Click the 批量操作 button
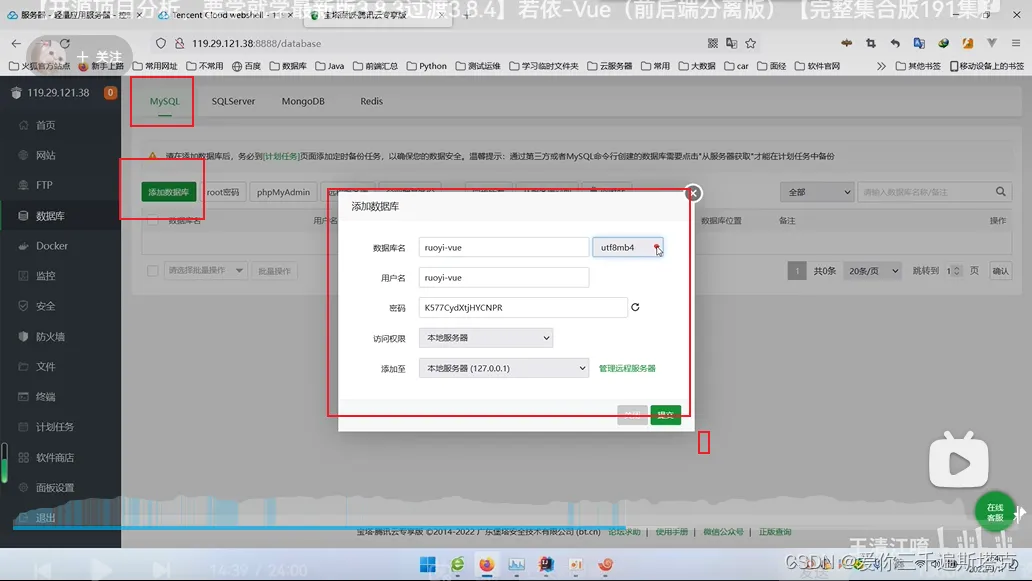 (x=274, y=271)
